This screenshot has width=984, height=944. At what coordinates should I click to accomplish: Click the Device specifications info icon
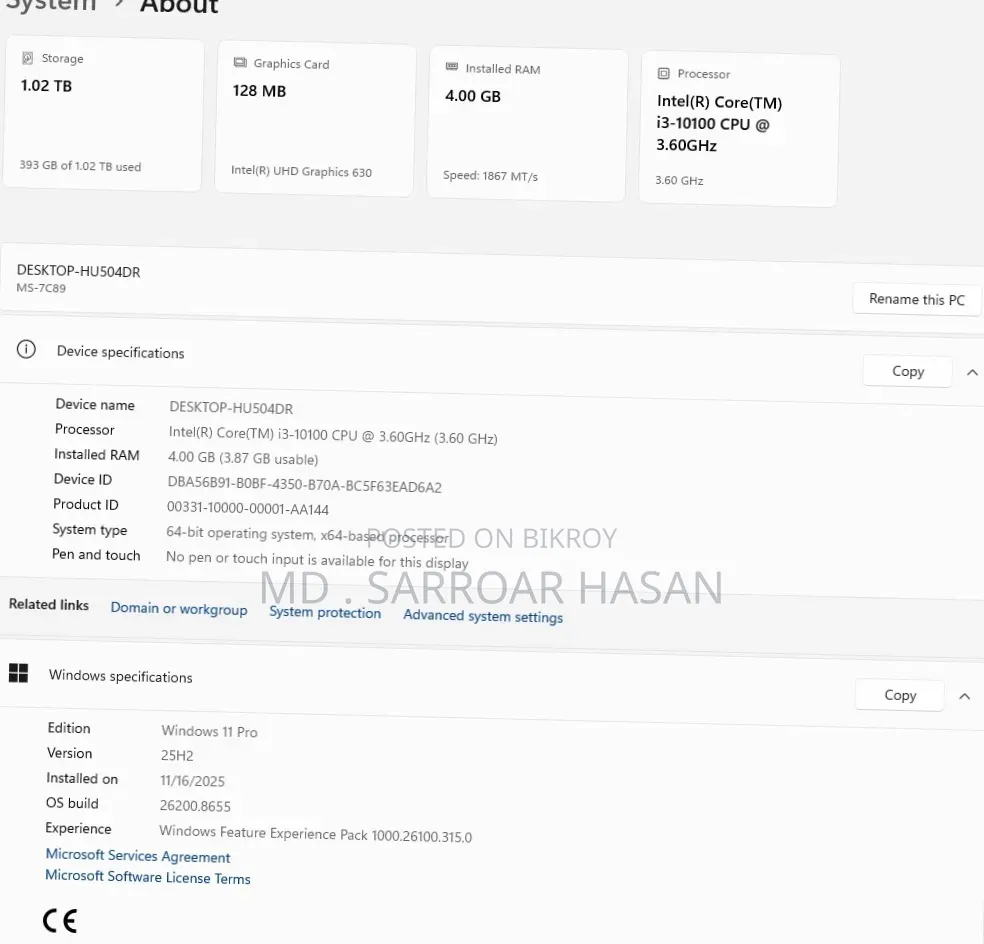(x=26, y=349)
